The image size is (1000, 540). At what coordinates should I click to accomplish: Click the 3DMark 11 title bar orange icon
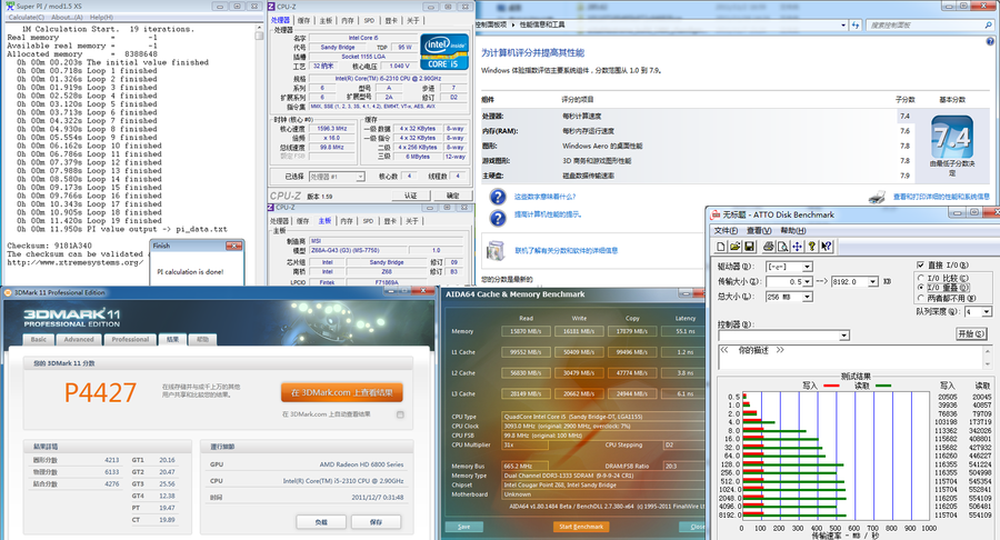pyautogui.click(x=8, y=293)
